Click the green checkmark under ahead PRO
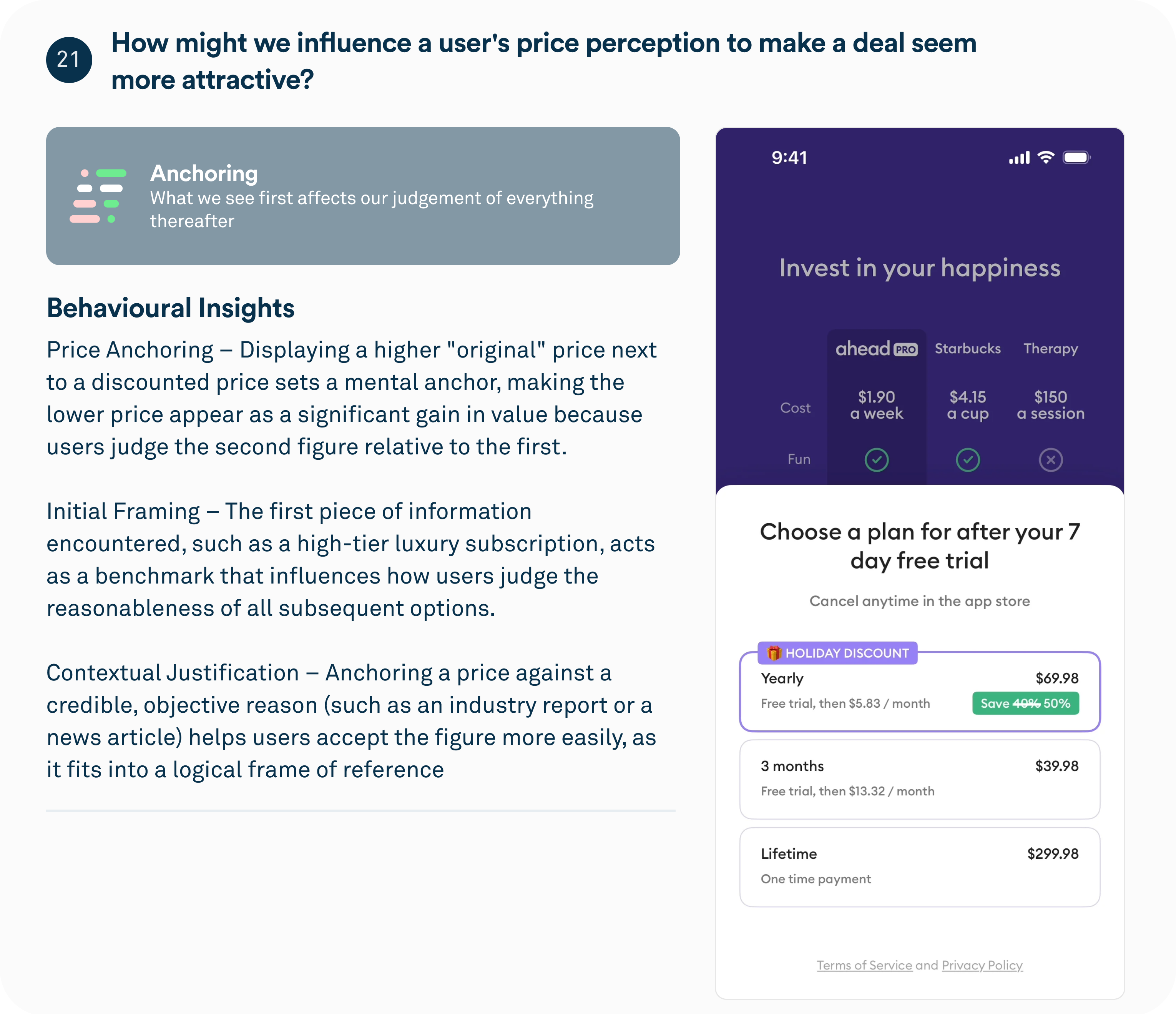This screenshot has width=1176, height=1016. 876,460
